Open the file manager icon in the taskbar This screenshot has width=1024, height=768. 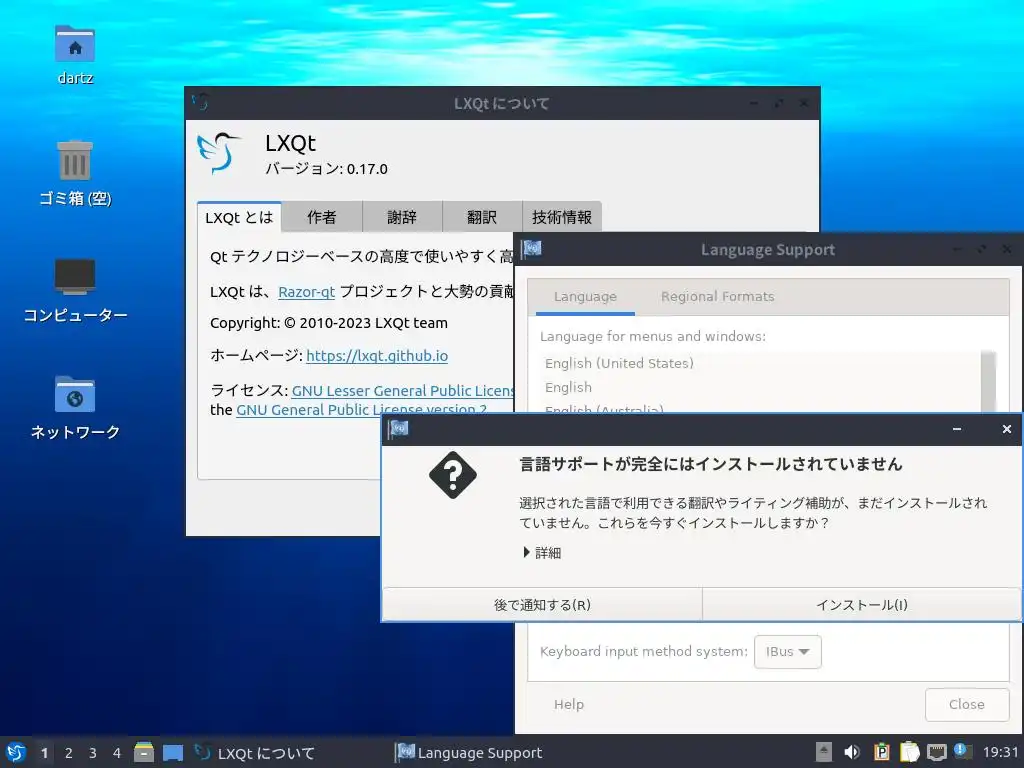click(144, 752)
